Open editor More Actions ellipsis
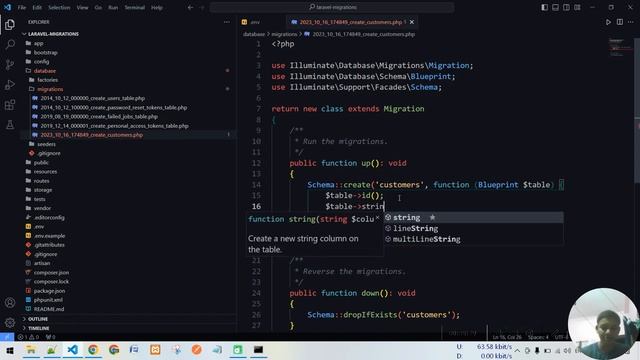Viewport: 640px width, 360px height. coord(631,22)
